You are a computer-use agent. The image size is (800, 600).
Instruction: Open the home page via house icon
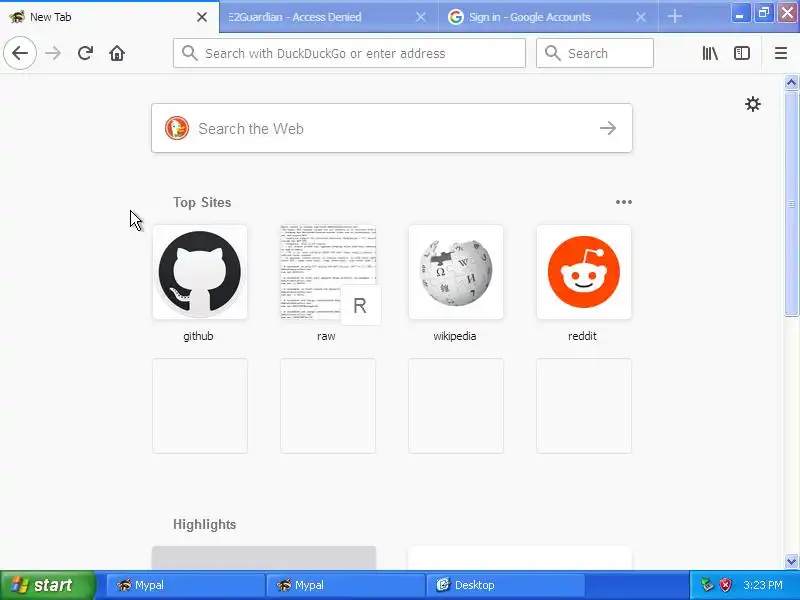pos(117,53)
